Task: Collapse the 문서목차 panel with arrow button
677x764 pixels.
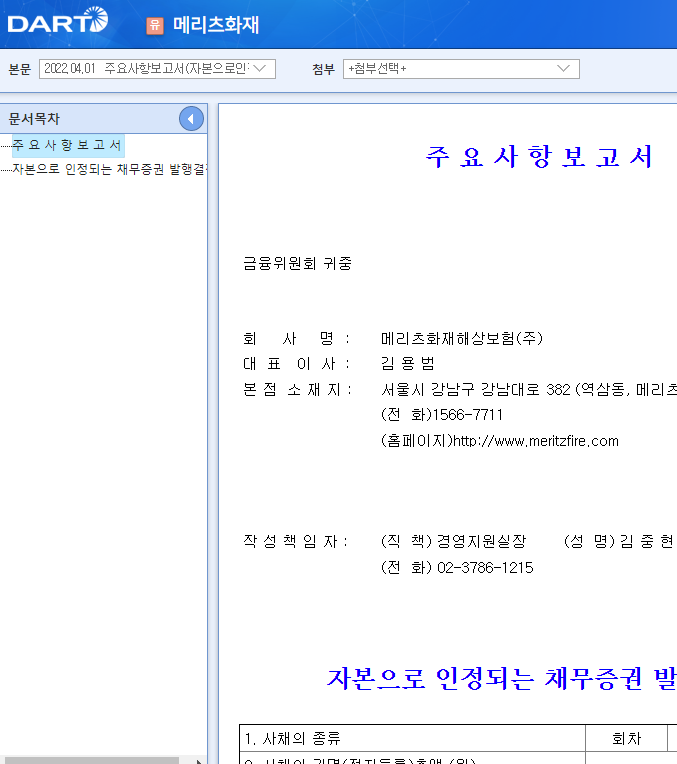Action: pos(191,118)
